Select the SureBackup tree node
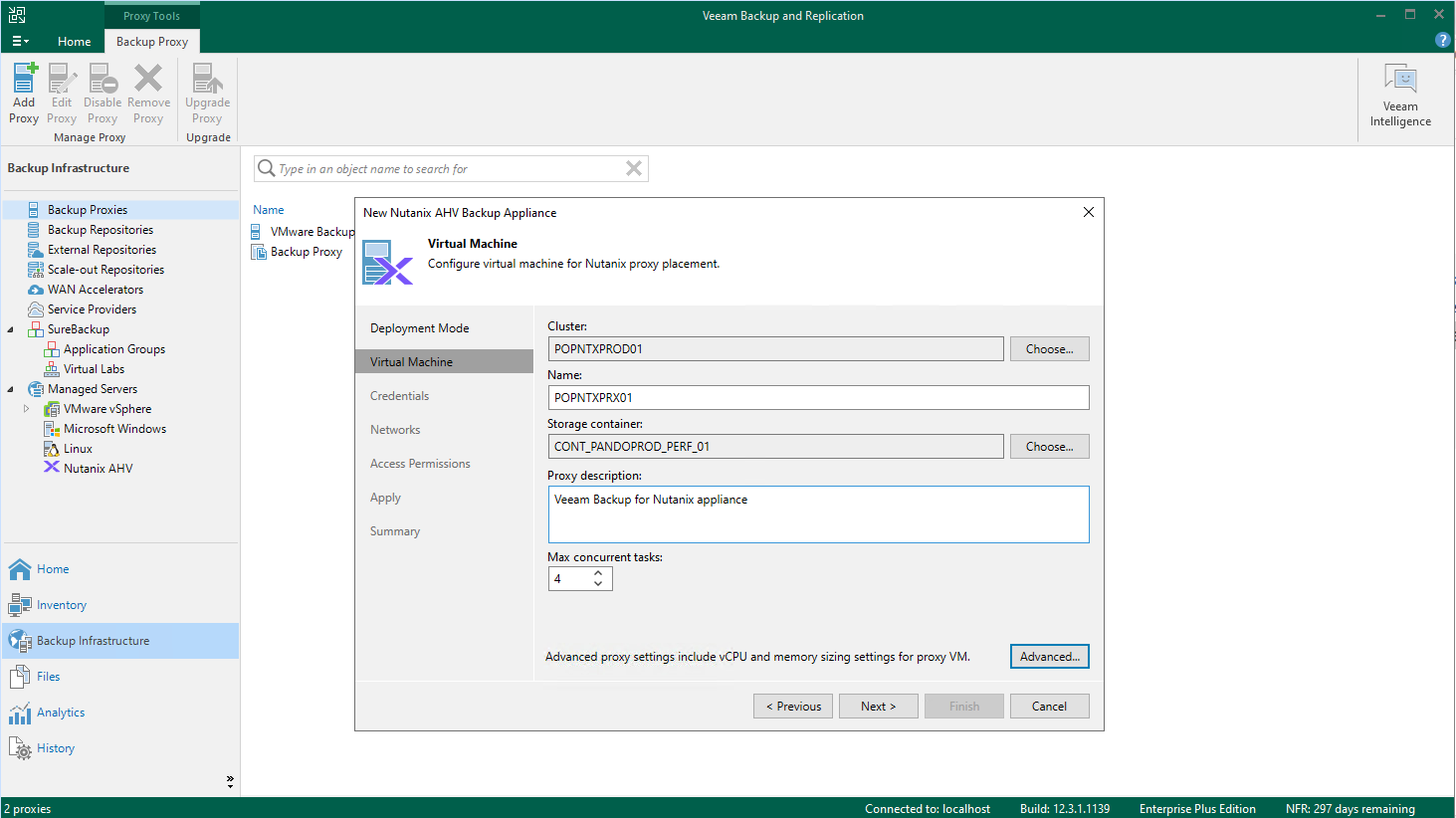1456x818 pixels. (x=79, y=329)
